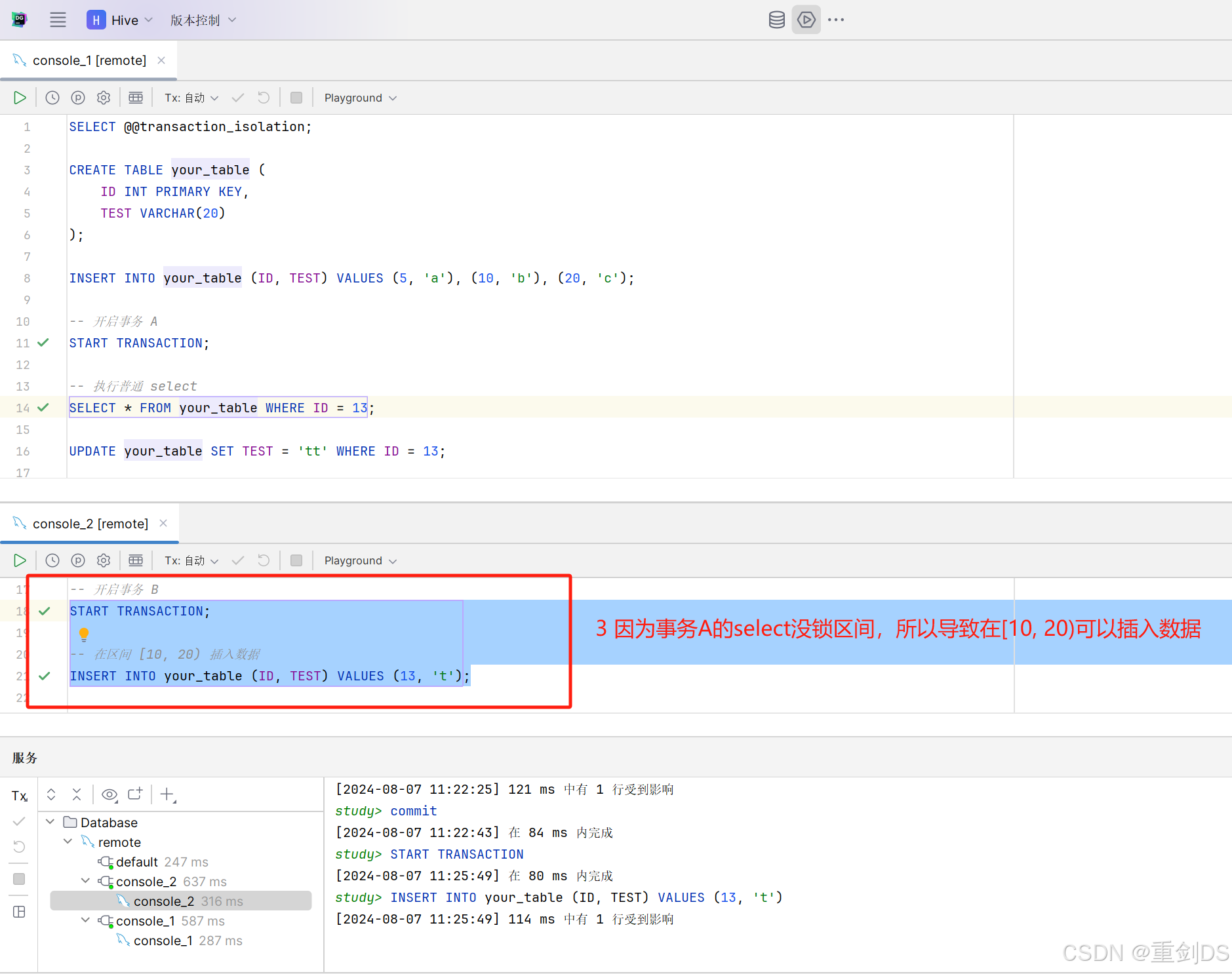Click the rollback icon in console_1 toolbar

pyautogui.click(x=264, y=98)
